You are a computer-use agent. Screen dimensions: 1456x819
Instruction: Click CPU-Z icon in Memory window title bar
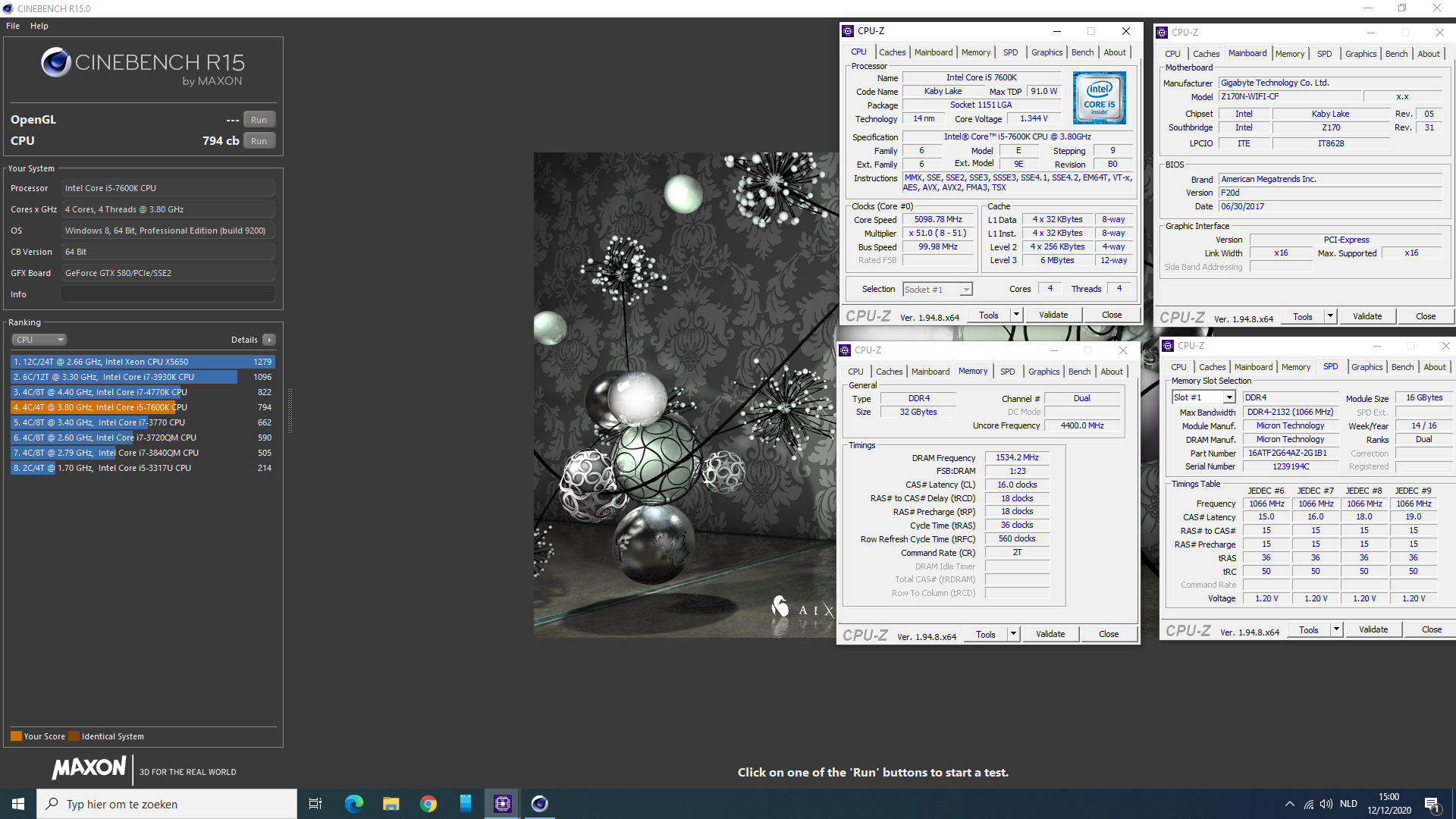[846, 350]
